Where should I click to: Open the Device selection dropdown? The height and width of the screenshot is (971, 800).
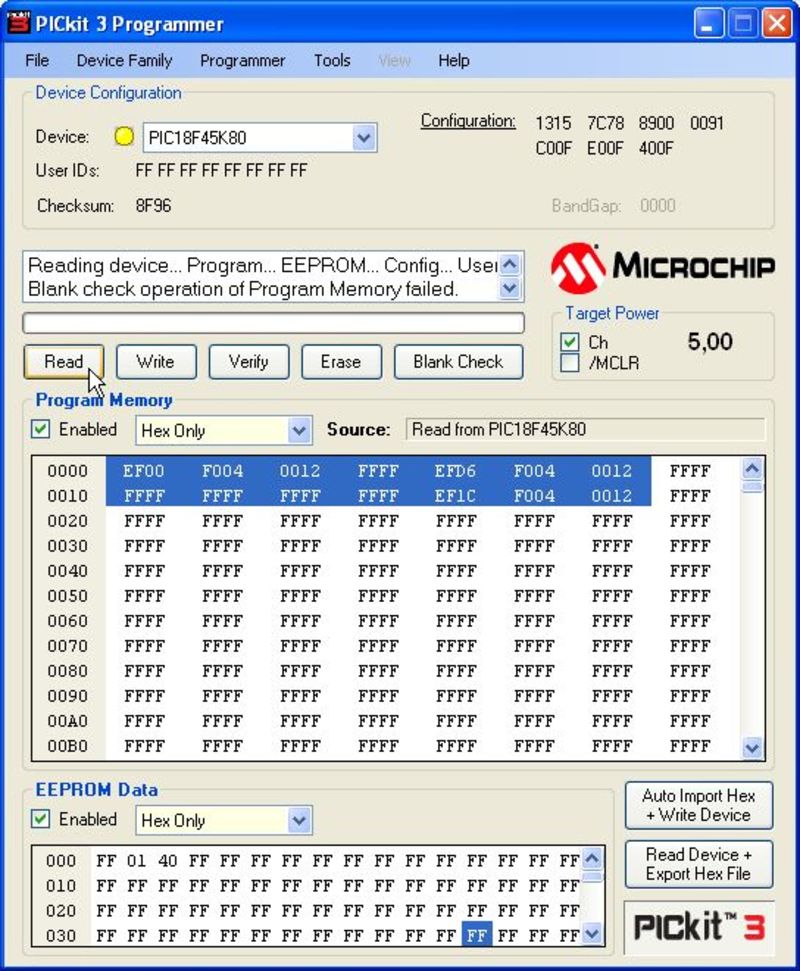click(x=364, y=136)
